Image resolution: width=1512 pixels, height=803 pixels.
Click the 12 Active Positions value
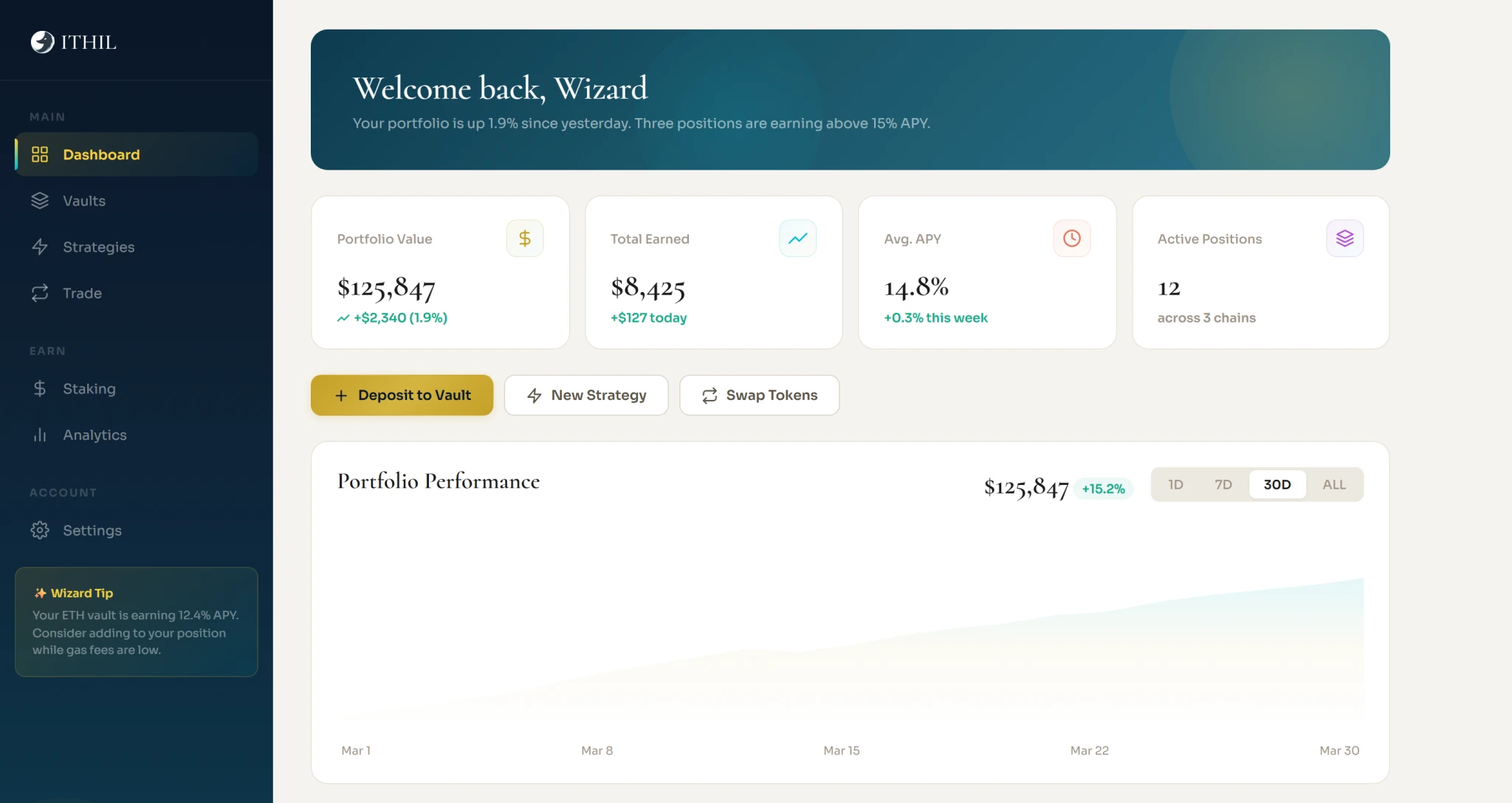click(1169, 288)
